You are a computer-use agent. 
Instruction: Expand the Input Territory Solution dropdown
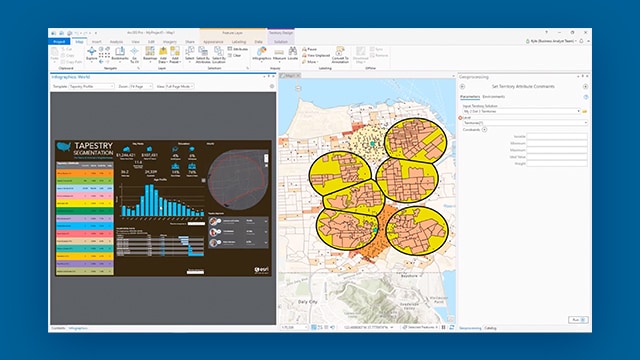coord(521,111)
